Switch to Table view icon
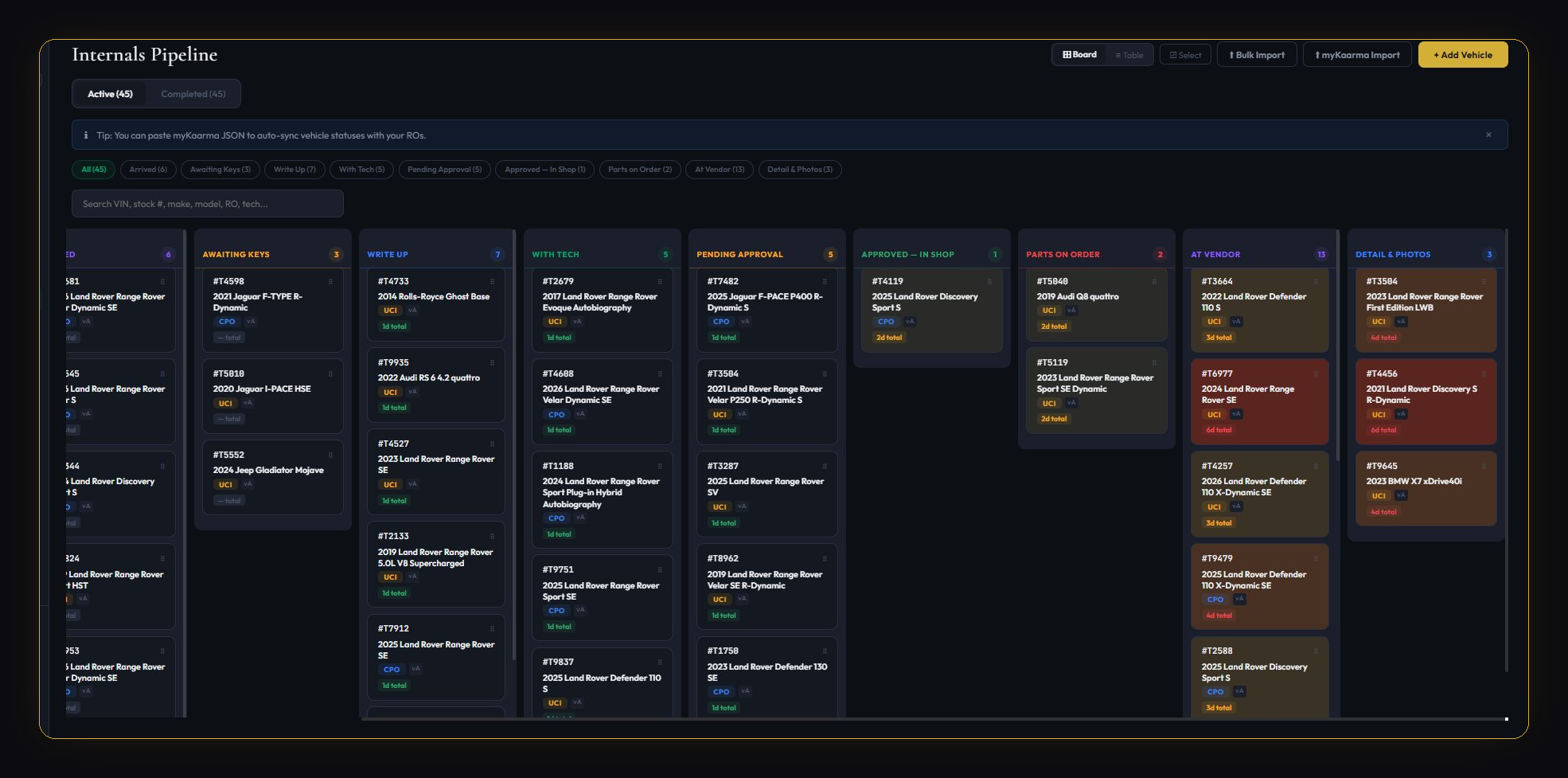This screenshot has width=1568, height=778. (1120, 54)
